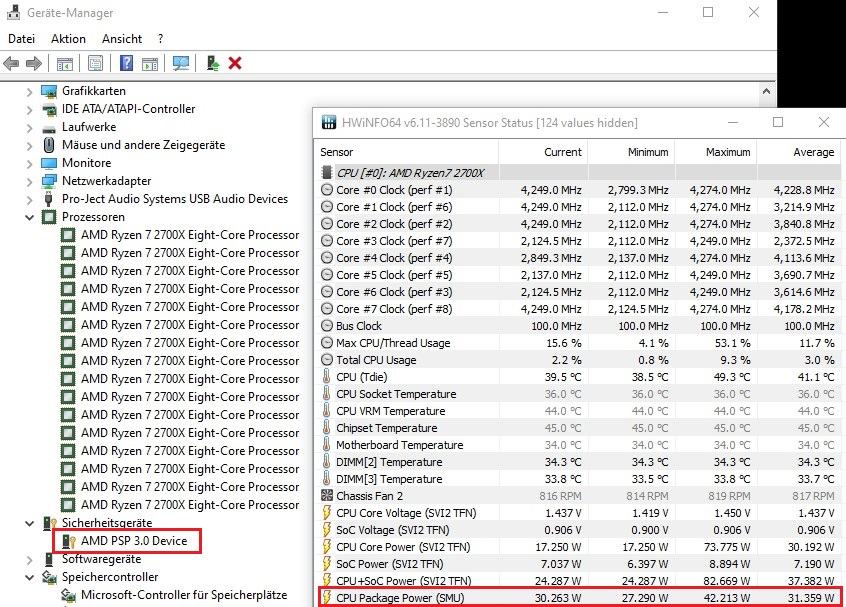Screen dimensions: 846x607
Task: Select the Pro-Ject Audio Systems USB Audio Devices entry
Action: (175, 199)
